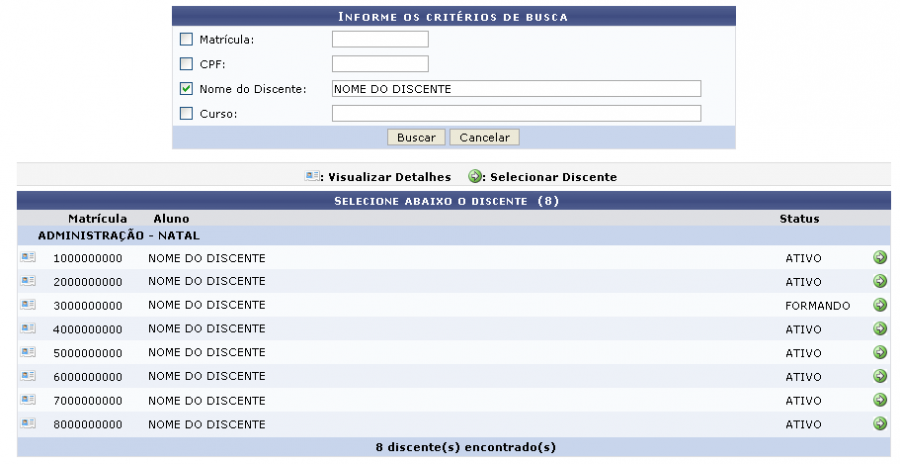View details of matrícula 1000000000
900x464 pixels.
28,257
